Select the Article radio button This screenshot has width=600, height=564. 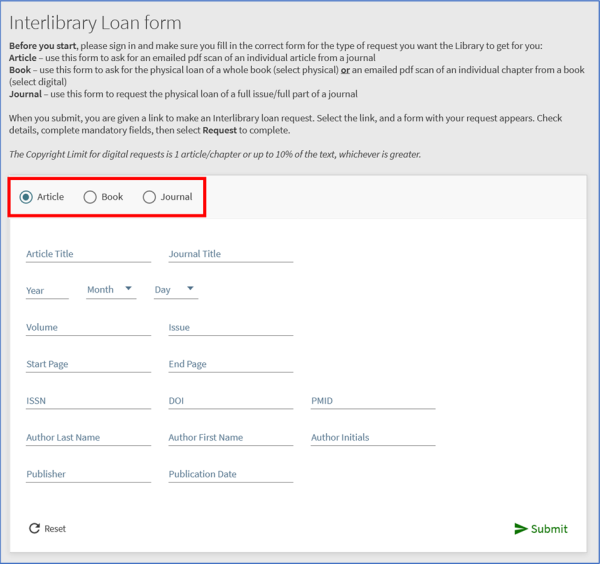pos(26,197)
